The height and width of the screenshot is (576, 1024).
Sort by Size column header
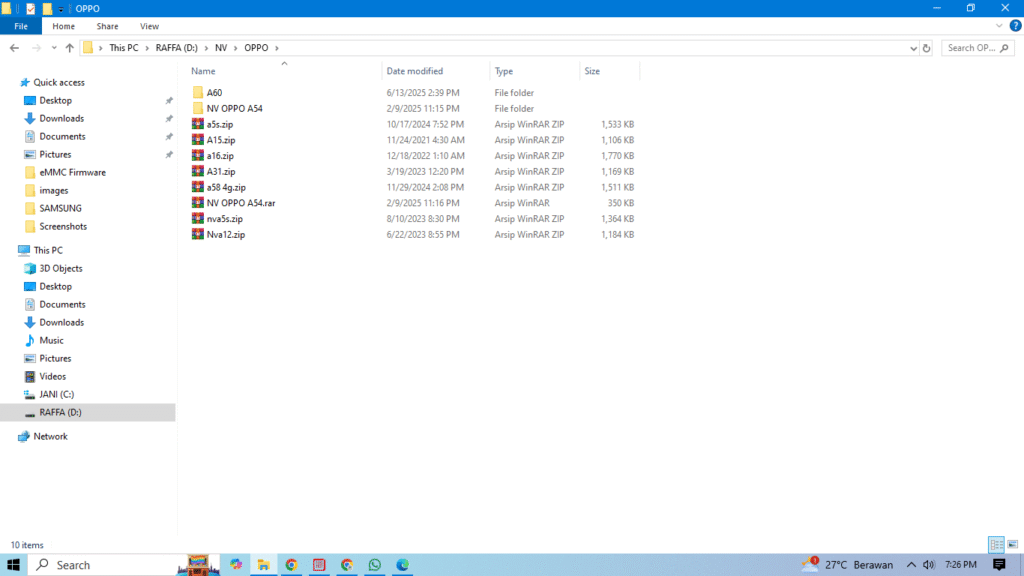(592, 71)
